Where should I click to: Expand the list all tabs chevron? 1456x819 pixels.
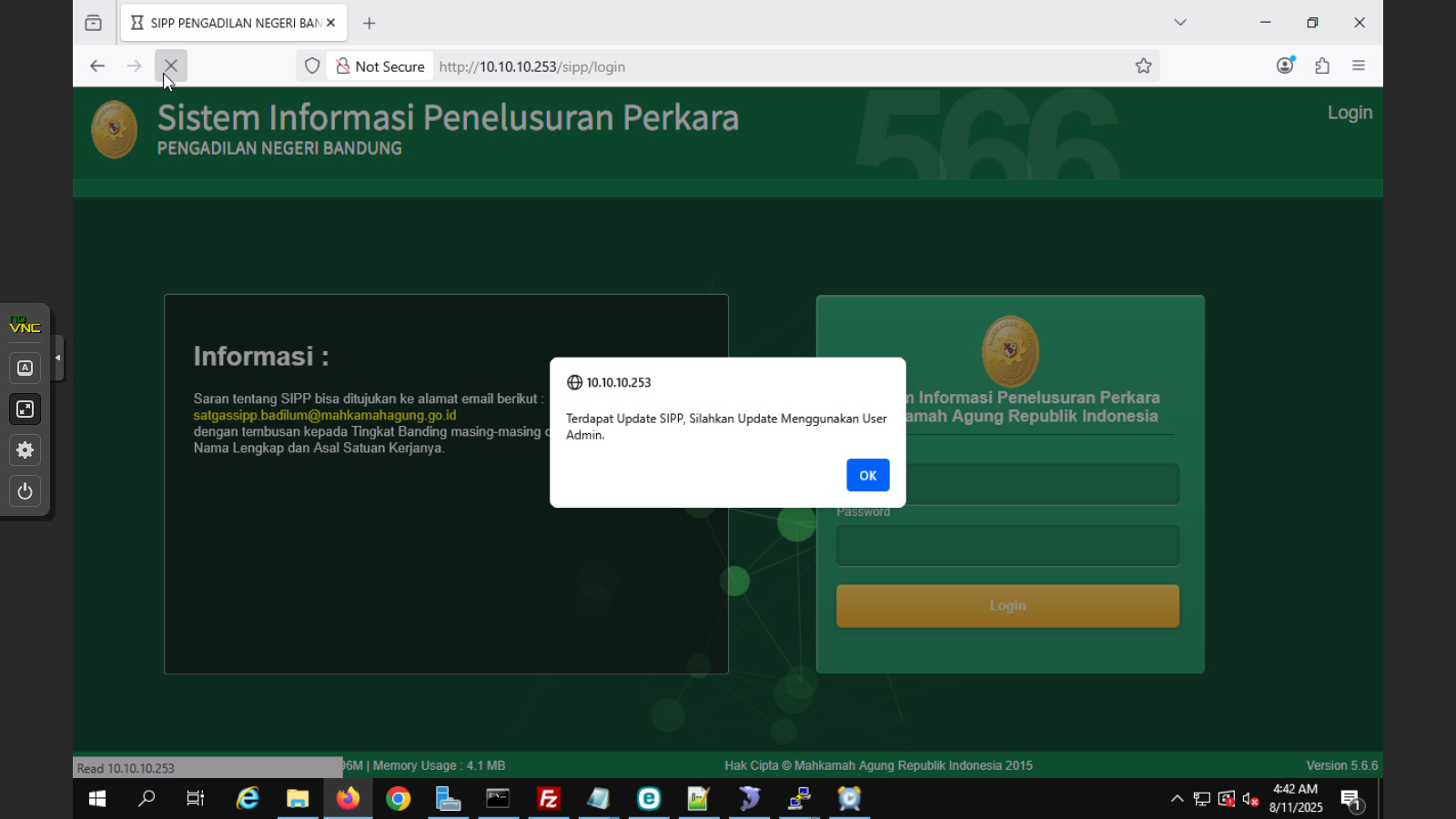(1180, 23)
